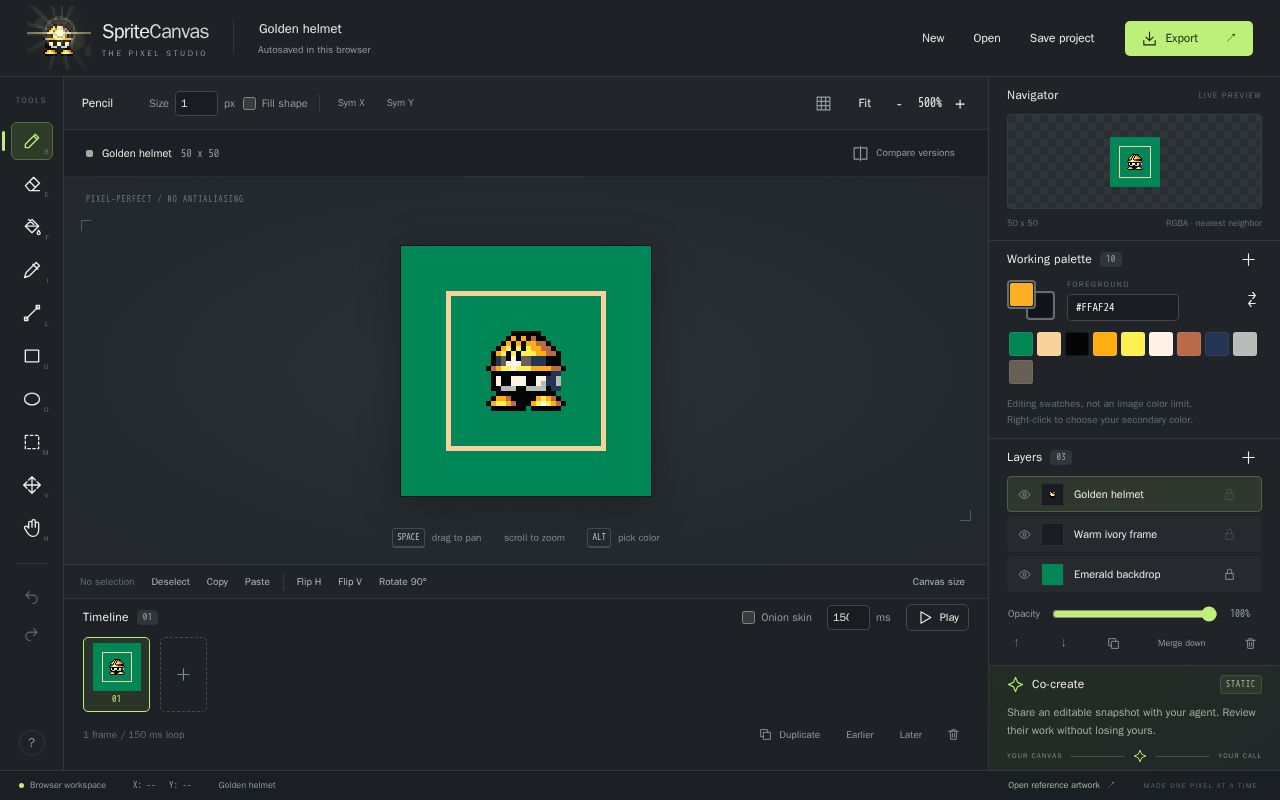Unlock the Emerald backdrop layer

pyautogui.click(x=1229, y=574)
